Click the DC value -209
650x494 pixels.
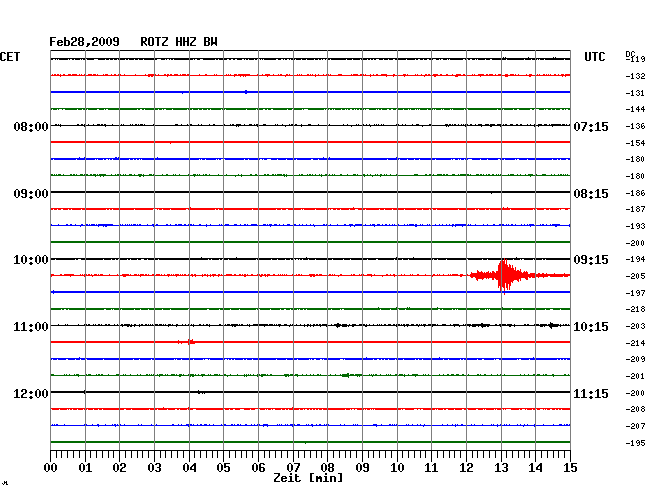pos(635,359)
